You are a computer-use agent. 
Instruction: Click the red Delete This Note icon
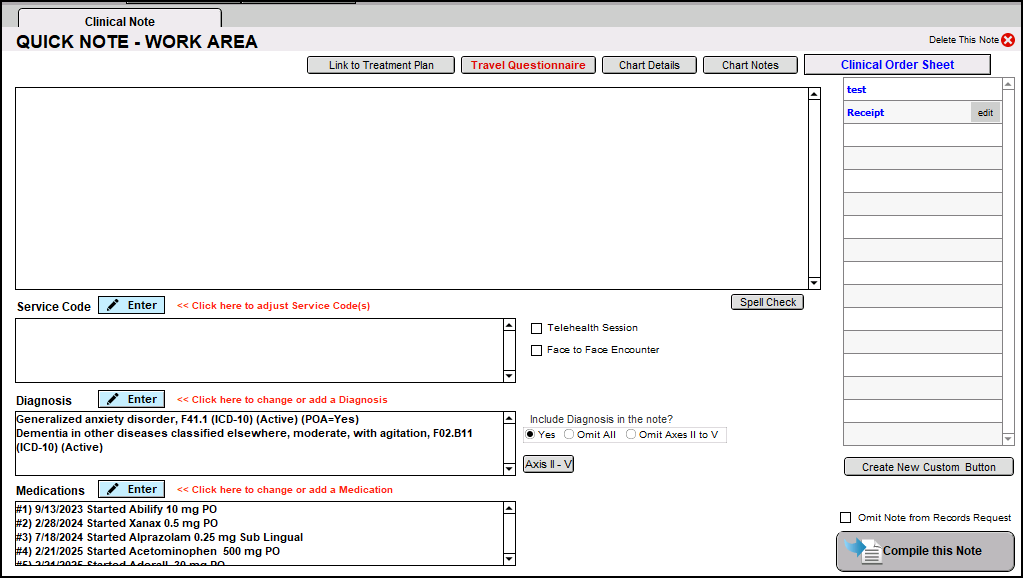[x=1008, y=40]
